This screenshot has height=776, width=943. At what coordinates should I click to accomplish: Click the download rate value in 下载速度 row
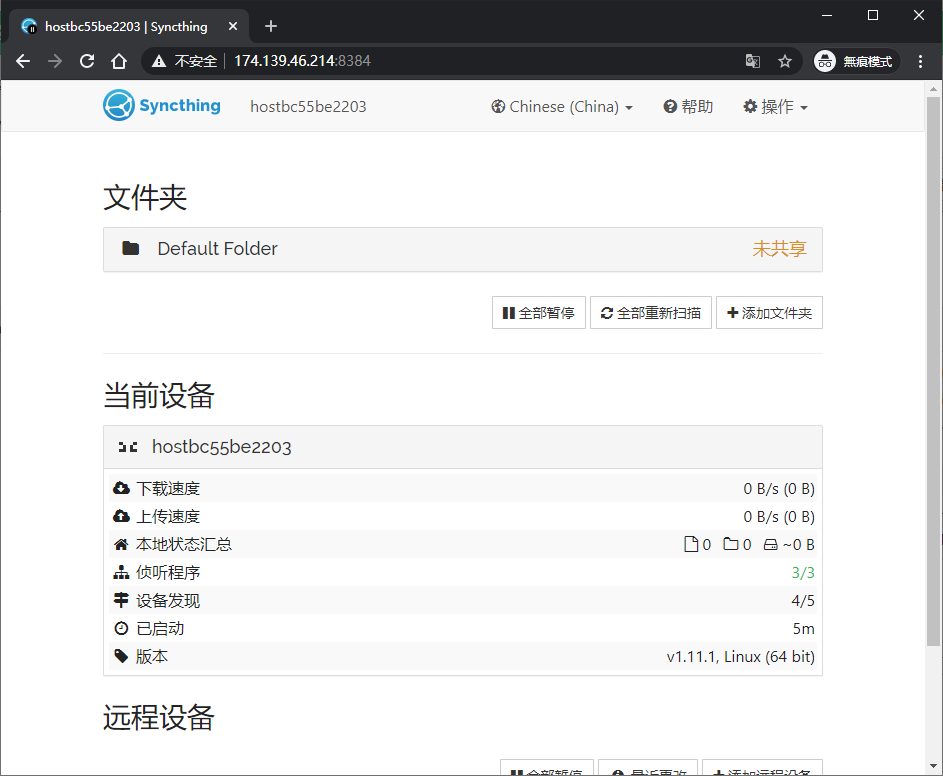click(x=779, y=488)
